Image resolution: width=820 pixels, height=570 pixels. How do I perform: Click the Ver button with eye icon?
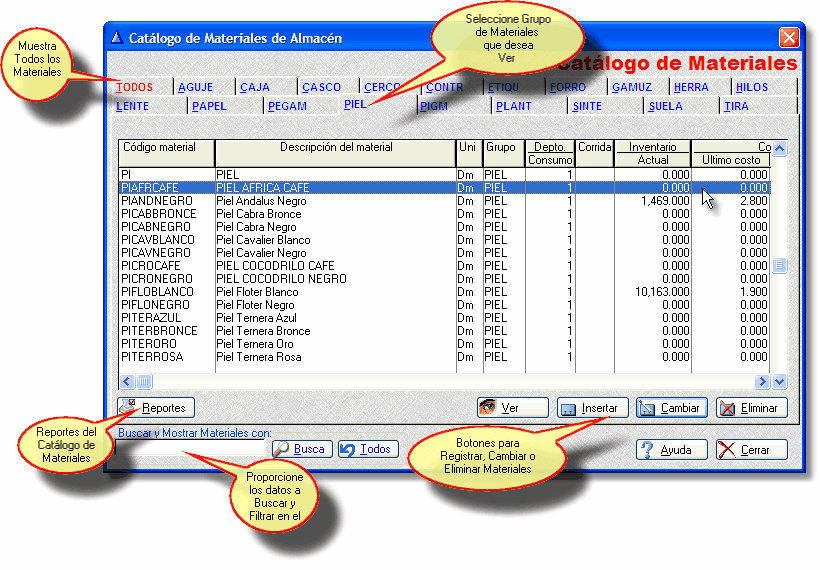[512, 408]
